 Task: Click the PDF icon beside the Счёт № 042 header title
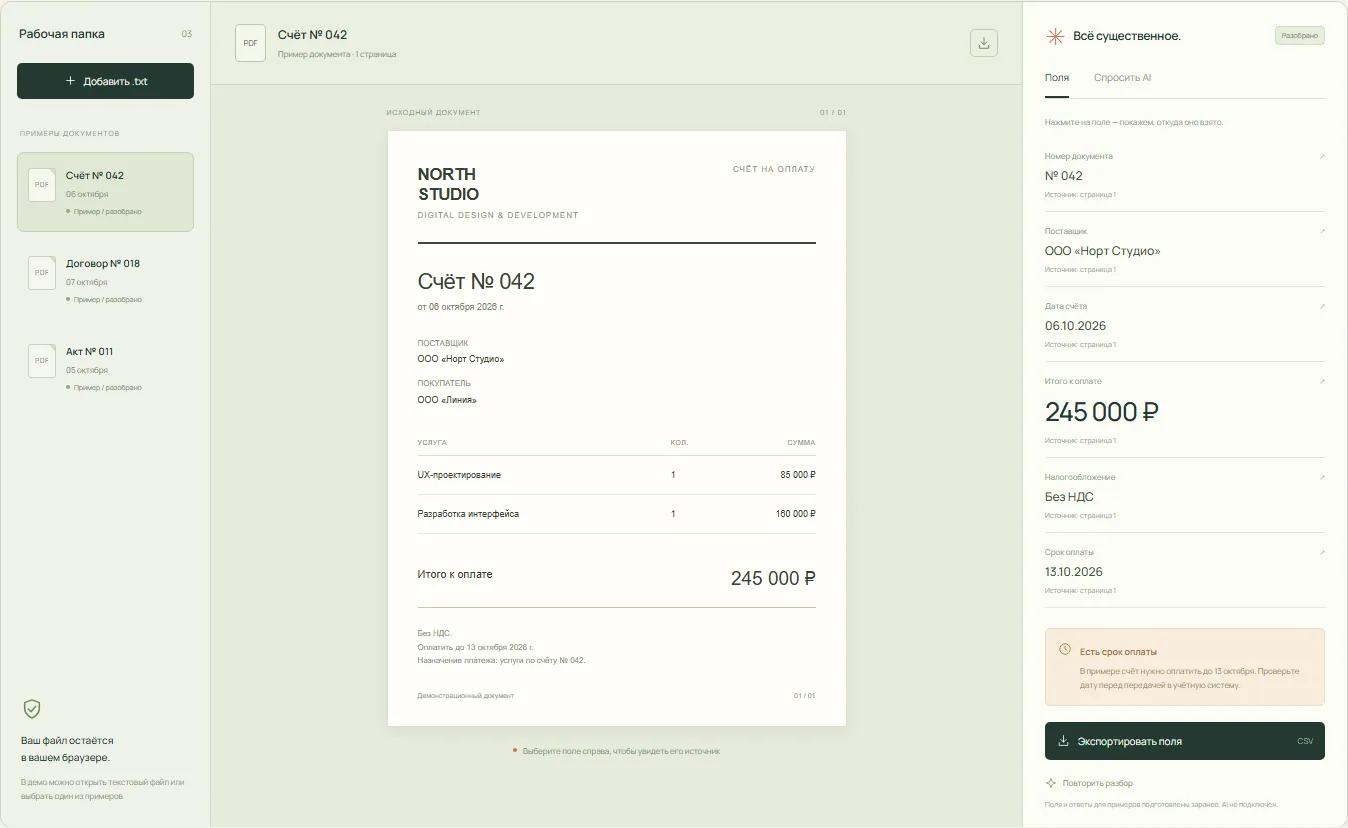tap(250, 43)
